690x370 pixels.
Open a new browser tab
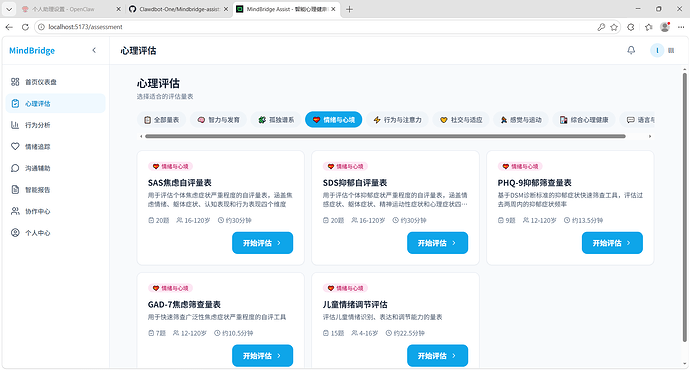click(x=349, y=9)
